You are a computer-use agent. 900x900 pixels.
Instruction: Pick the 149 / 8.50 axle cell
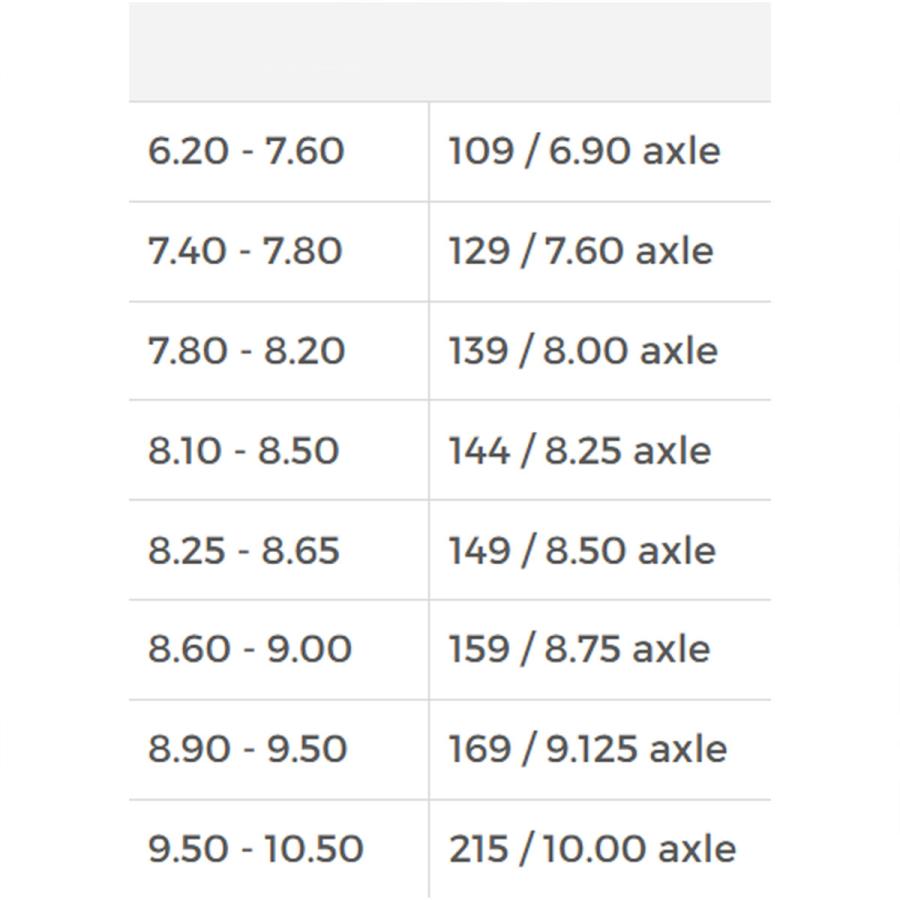coord(582,551)
